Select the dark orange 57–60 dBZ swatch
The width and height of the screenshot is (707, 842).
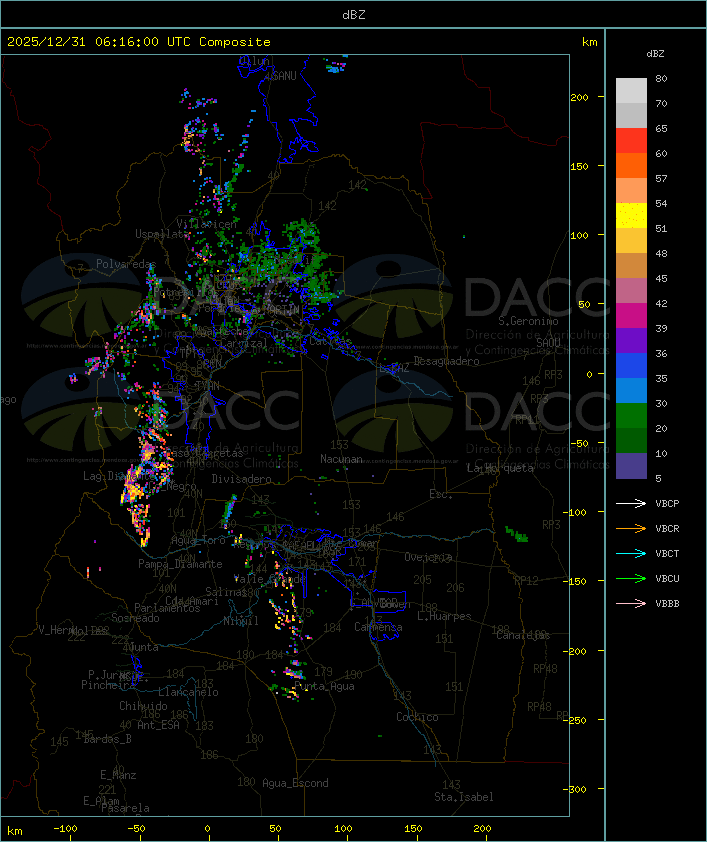coord(631,165)
